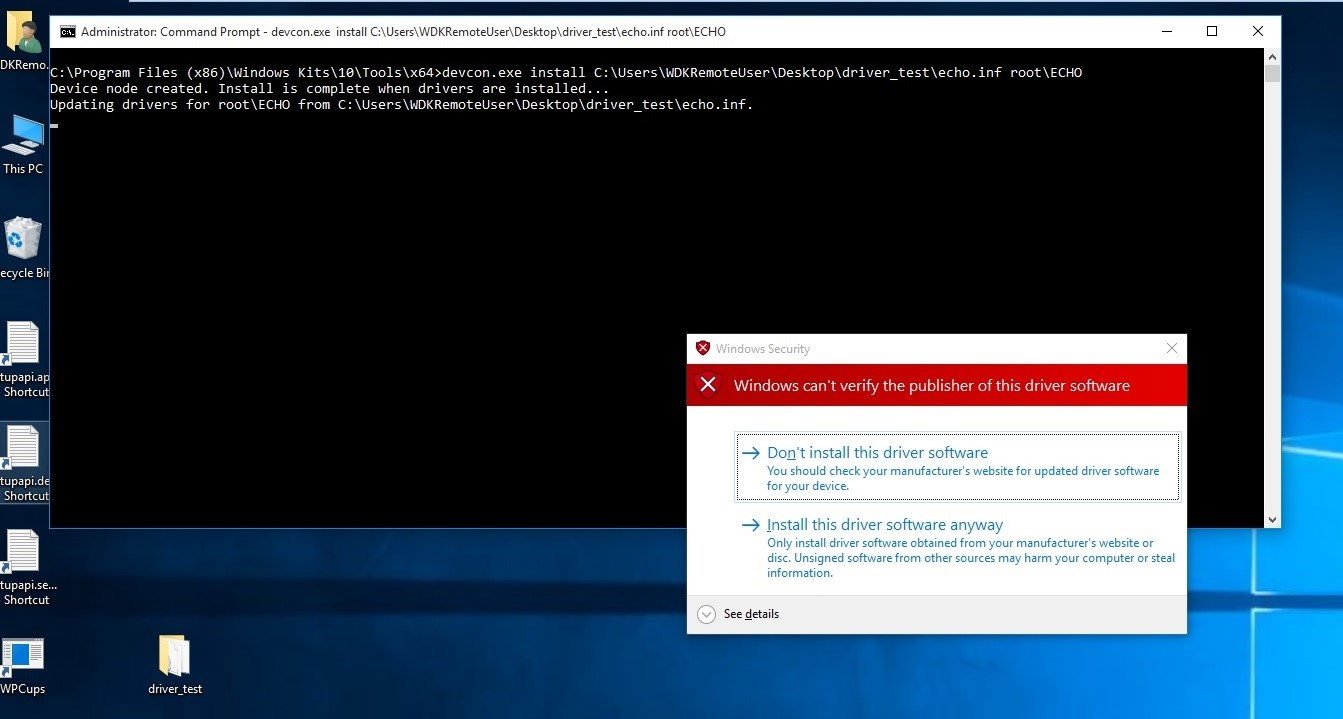Screen dimensions: 1343x719
Task: Click Command Prompt scrollbar up arrow
Action: (1272, 59)
